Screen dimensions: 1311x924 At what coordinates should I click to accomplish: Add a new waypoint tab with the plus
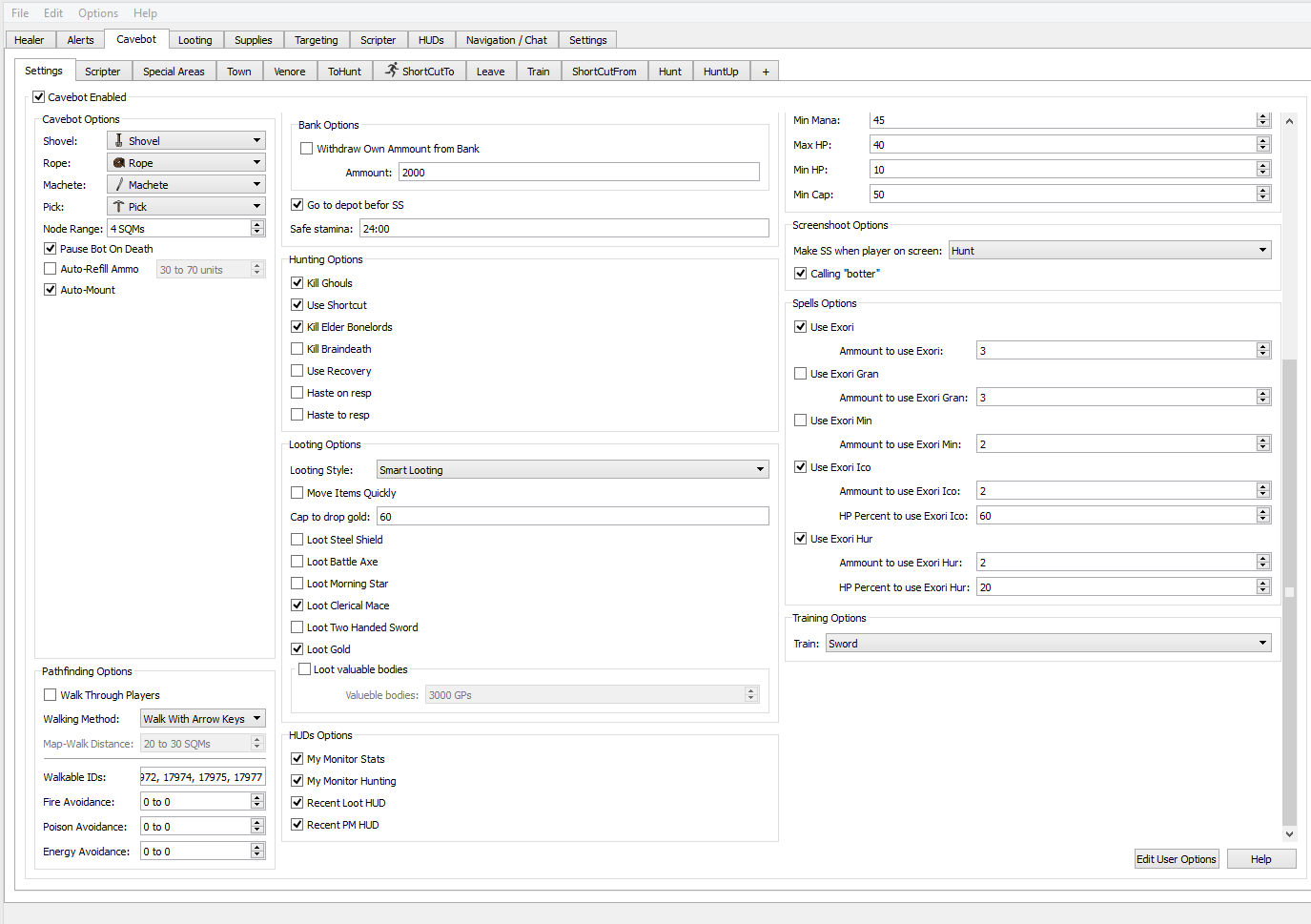(766, 72)
